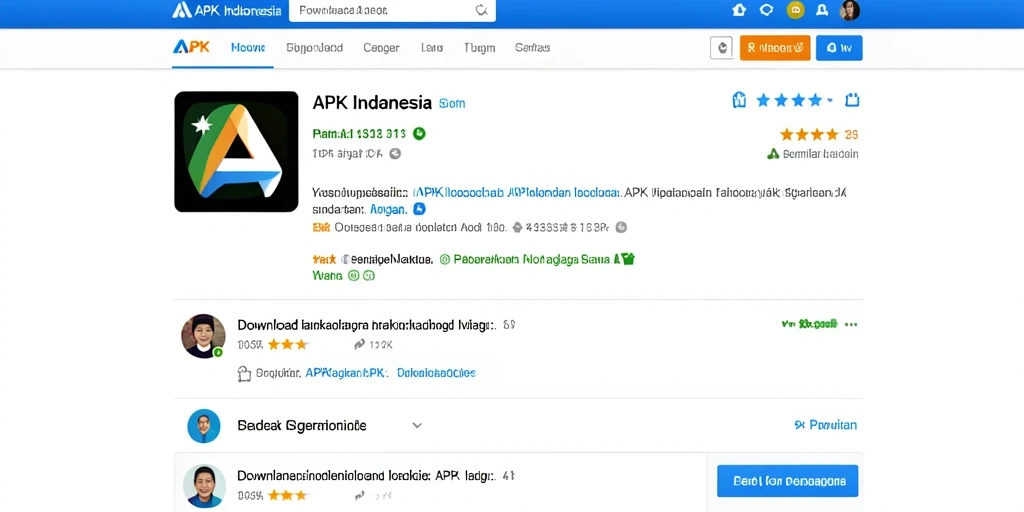Open the small dropdown arrow after blue stars
This screenshot has height=512, width=1024.
[x=830, y=101]
